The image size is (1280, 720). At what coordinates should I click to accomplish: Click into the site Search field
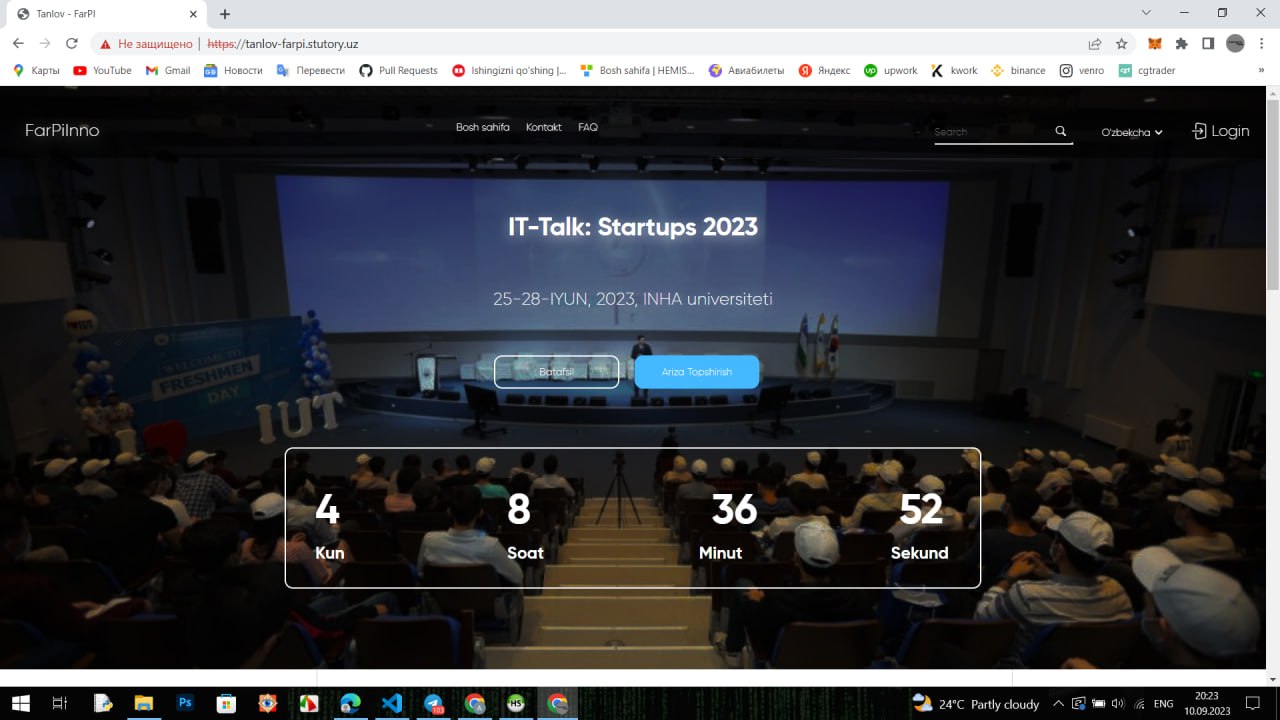(x=990, y=132)
